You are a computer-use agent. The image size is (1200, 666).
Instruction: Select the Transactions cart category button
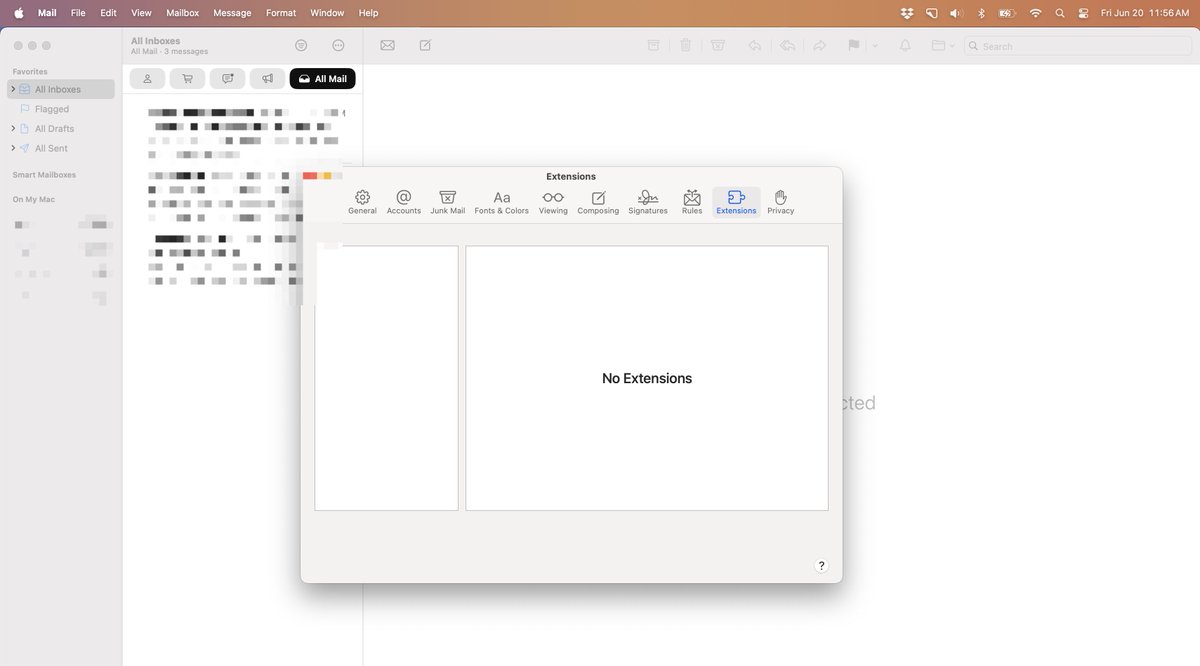tap(187, 79)
